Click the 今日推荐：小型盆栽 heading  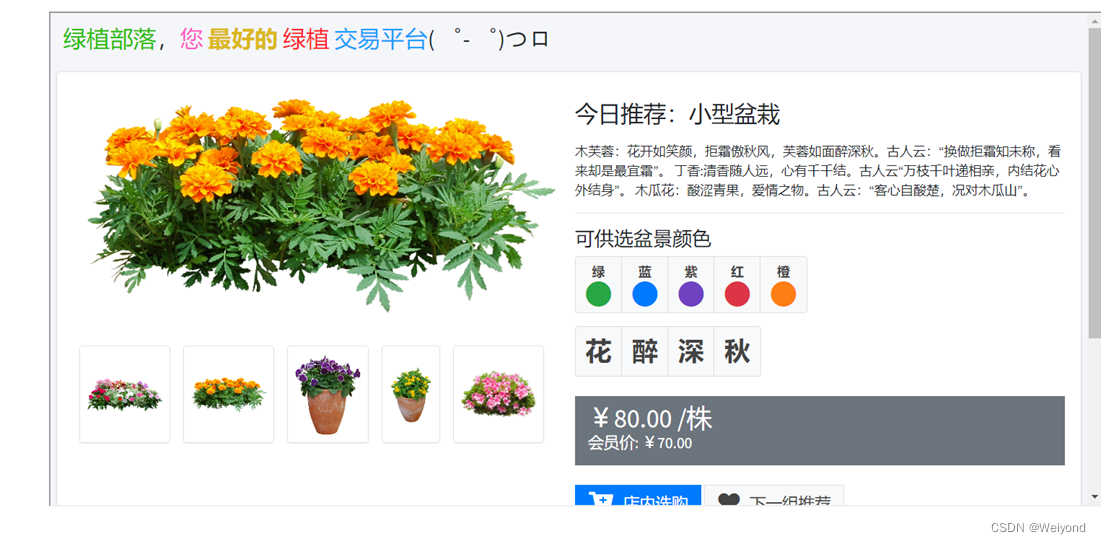click(x=678, y=114)
